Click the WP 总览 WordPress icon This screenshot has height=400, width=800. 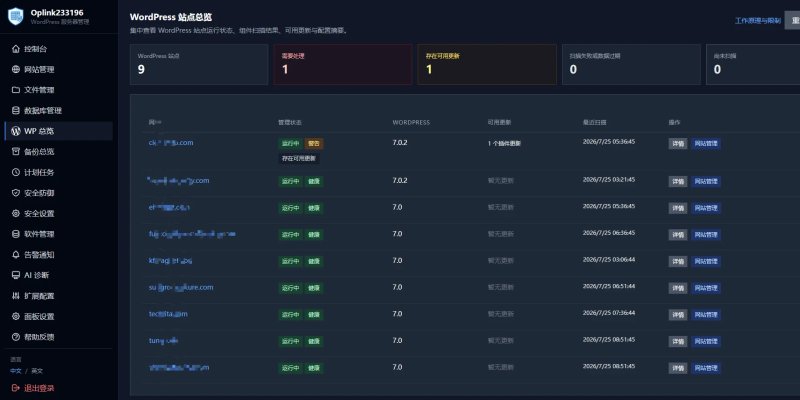click(16, 131)
